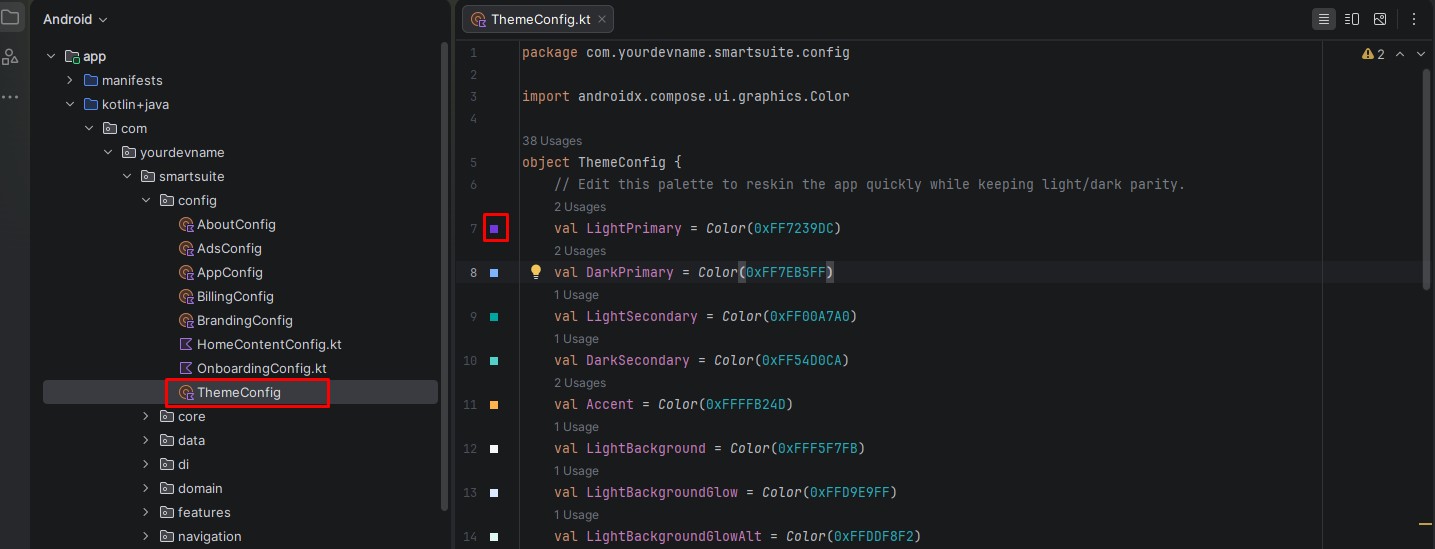Click the import Color statement

(685, 96)
